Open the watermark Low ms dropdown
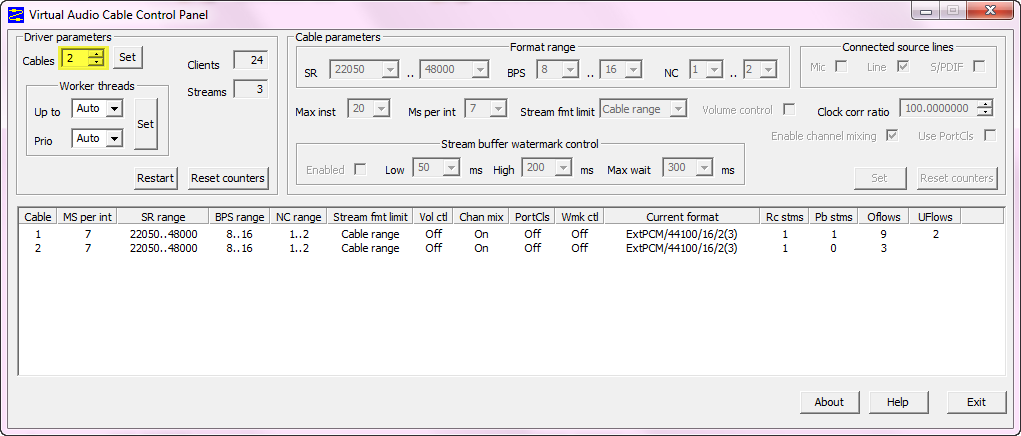The image size is (1021, 436). (453, 168)
